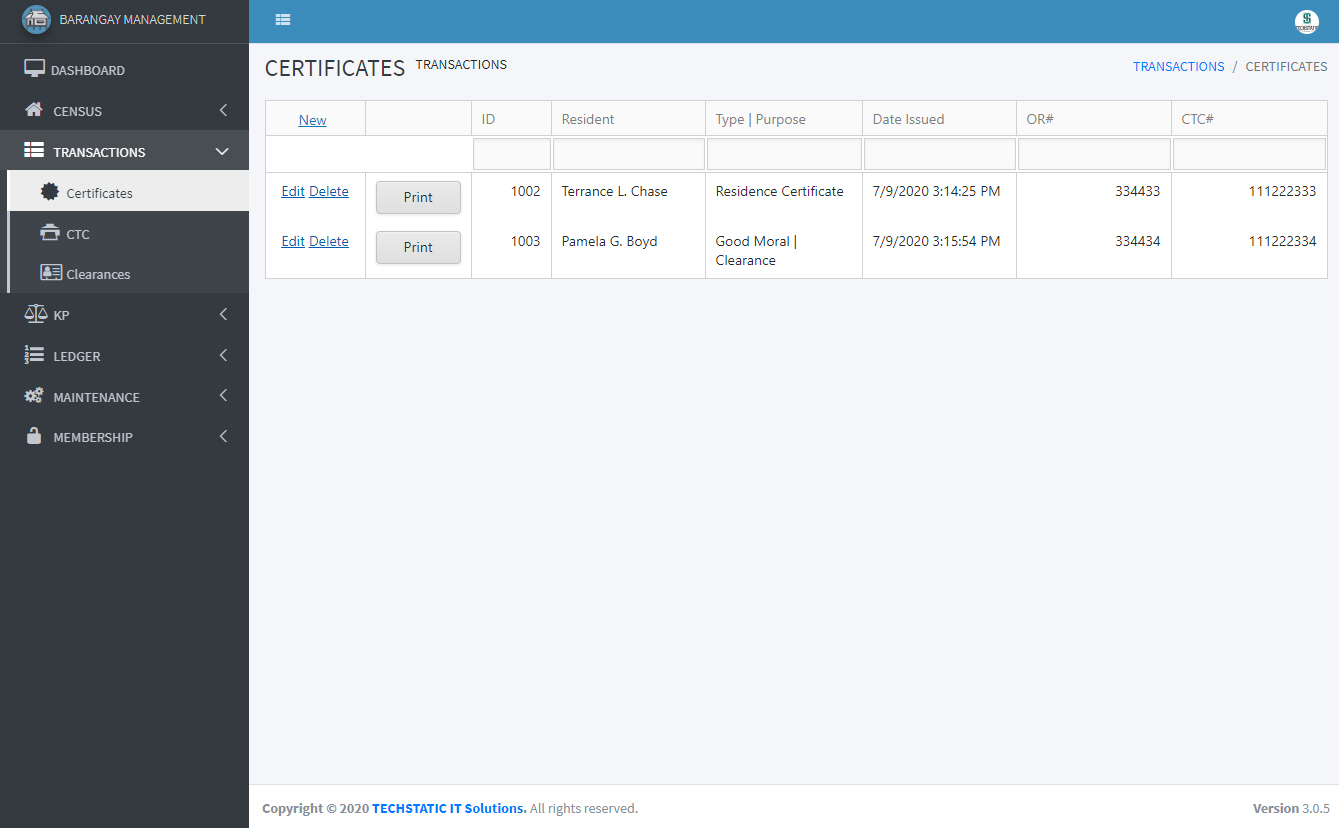Expand the Membership menu chevron
This screenshot has height=828, width=1339.
(x=223, y=437)
